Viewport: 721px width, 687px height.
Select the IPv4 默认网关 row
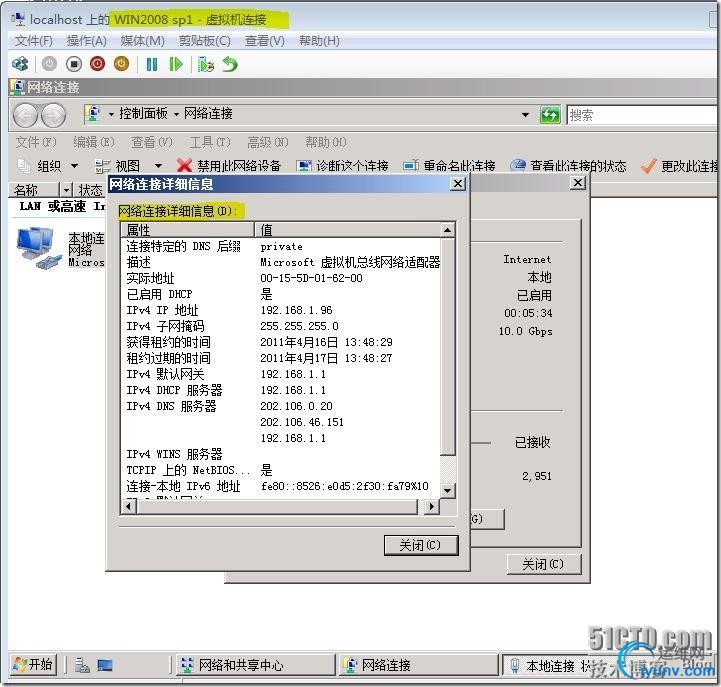coord(281,374)
